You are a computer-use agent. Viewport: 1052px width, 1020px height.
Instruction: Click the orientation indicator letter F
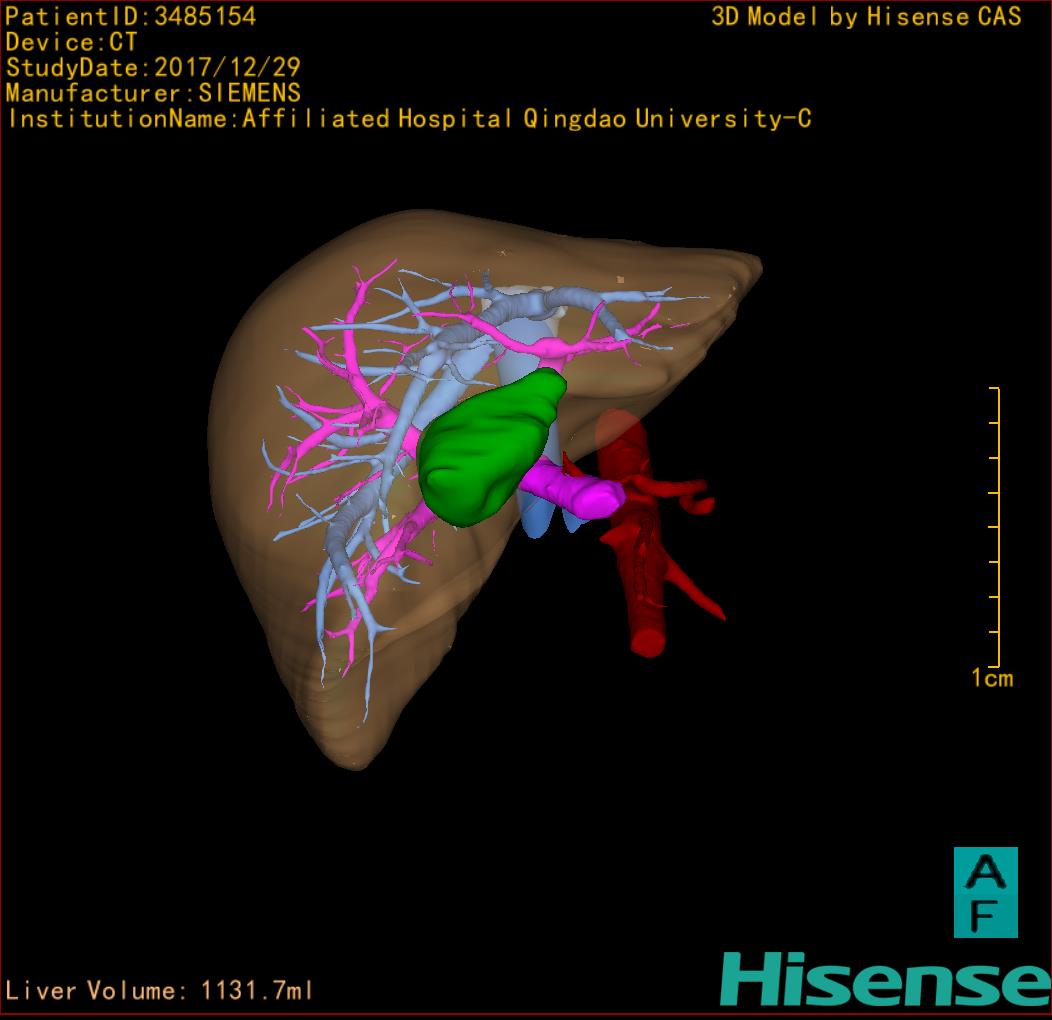pos(985,914)
